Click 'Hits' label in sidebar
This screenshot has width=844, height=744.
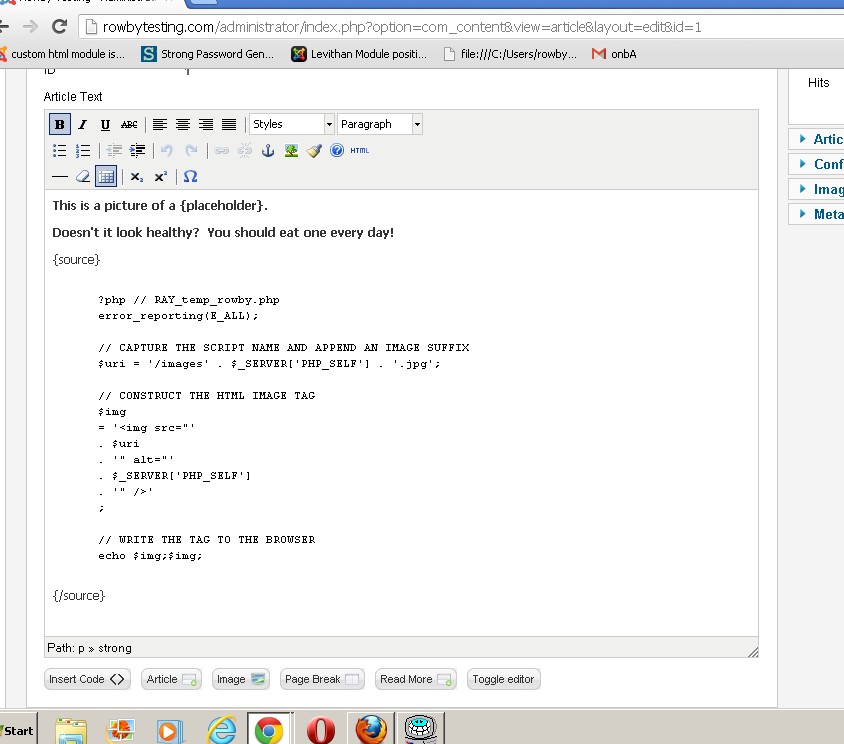pyautogui.click(x=818, y=83)
